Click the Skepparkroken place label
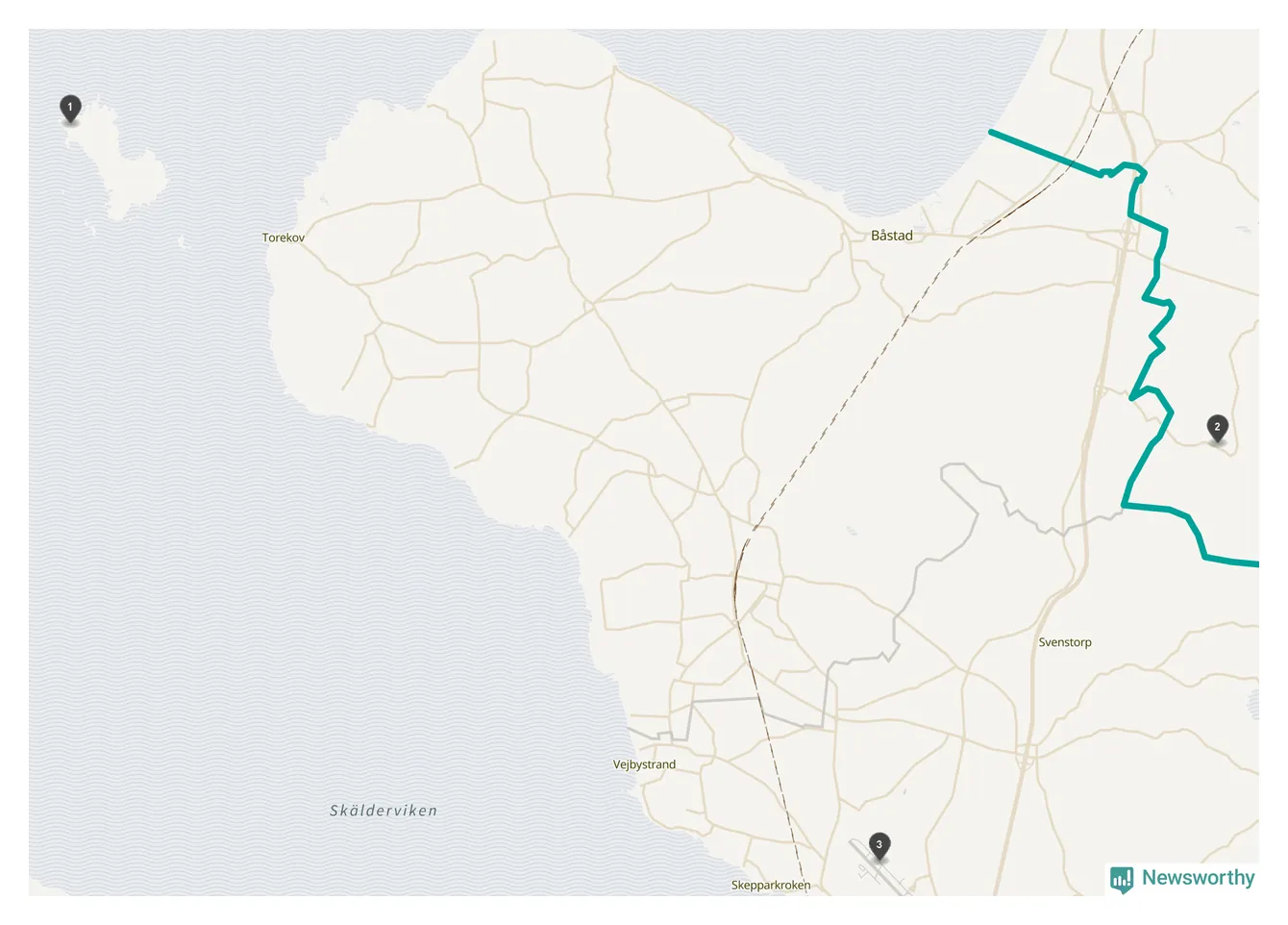Viewport: 1288px width, 925px height. pyautogui.click(x=771, y=885)
